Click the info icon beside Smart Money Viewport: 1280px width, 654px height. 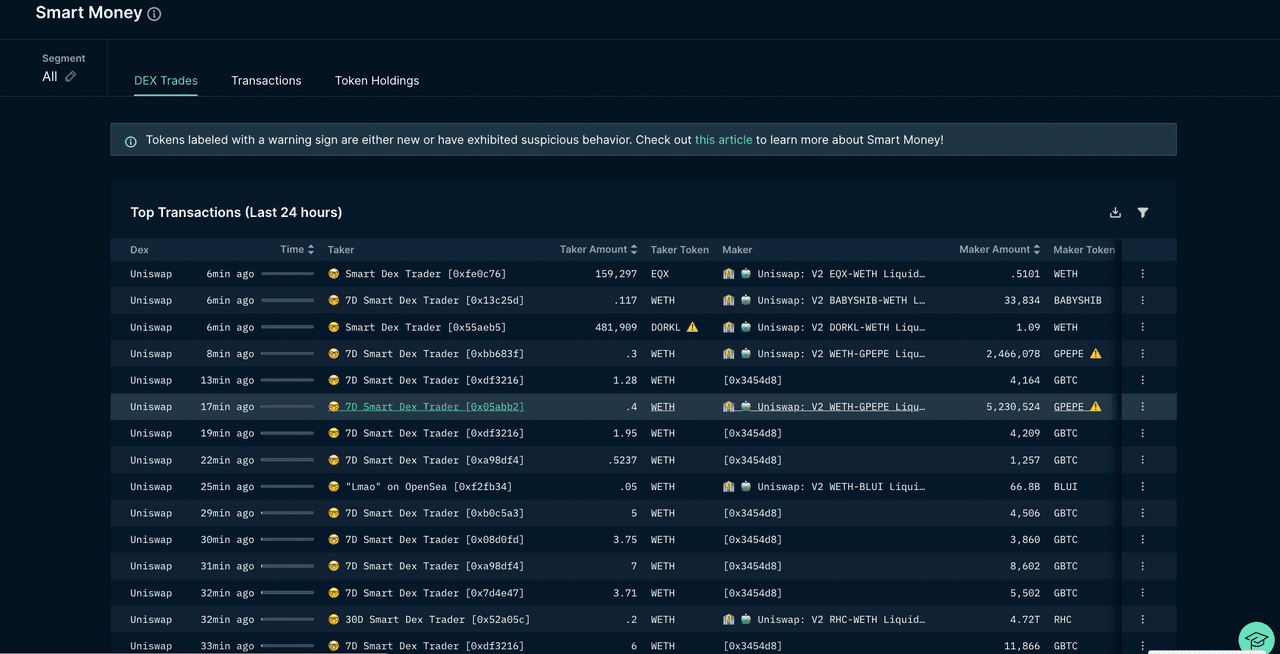[x=154, y=14]
